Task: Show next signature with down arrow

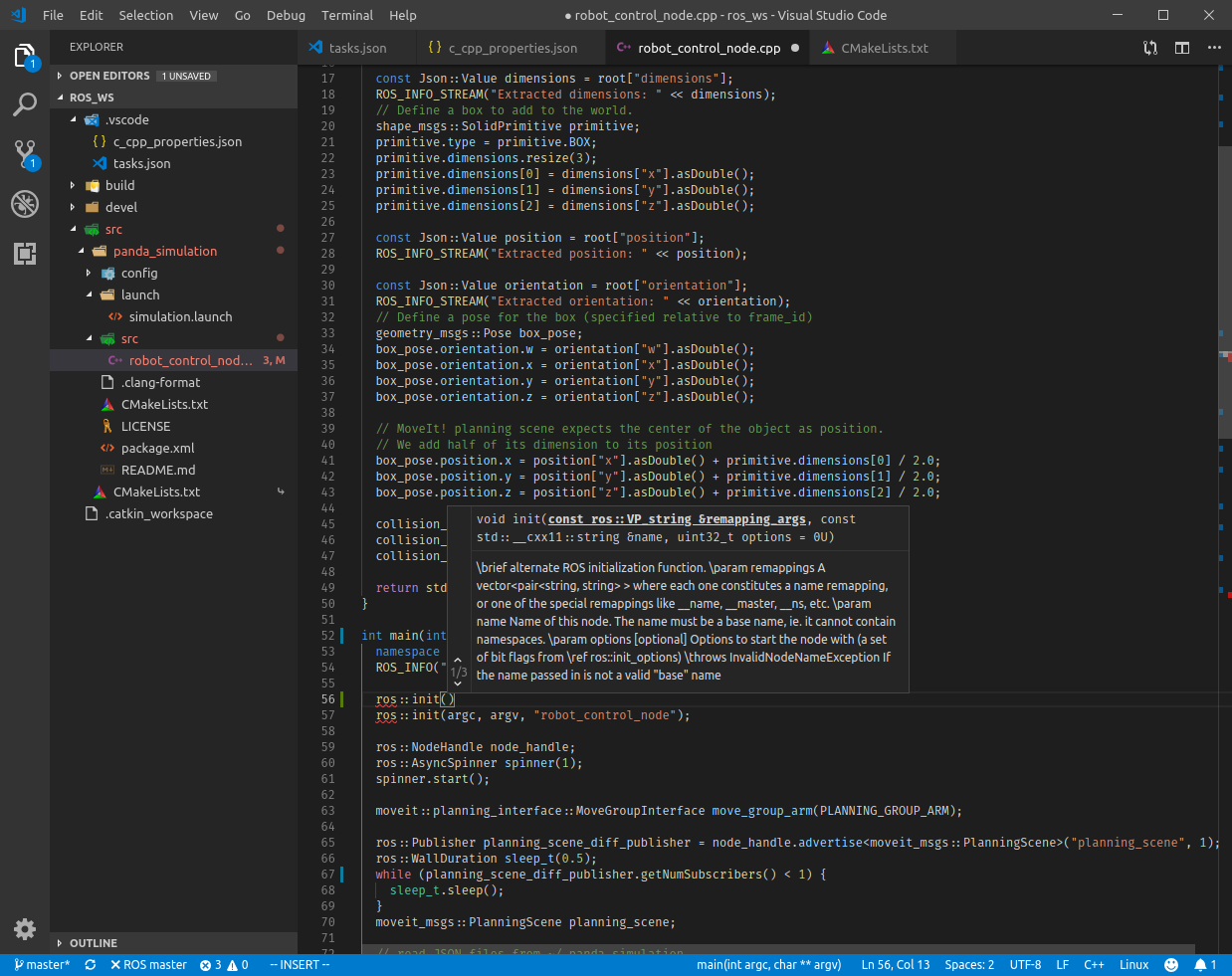Action: click(458, 683)
